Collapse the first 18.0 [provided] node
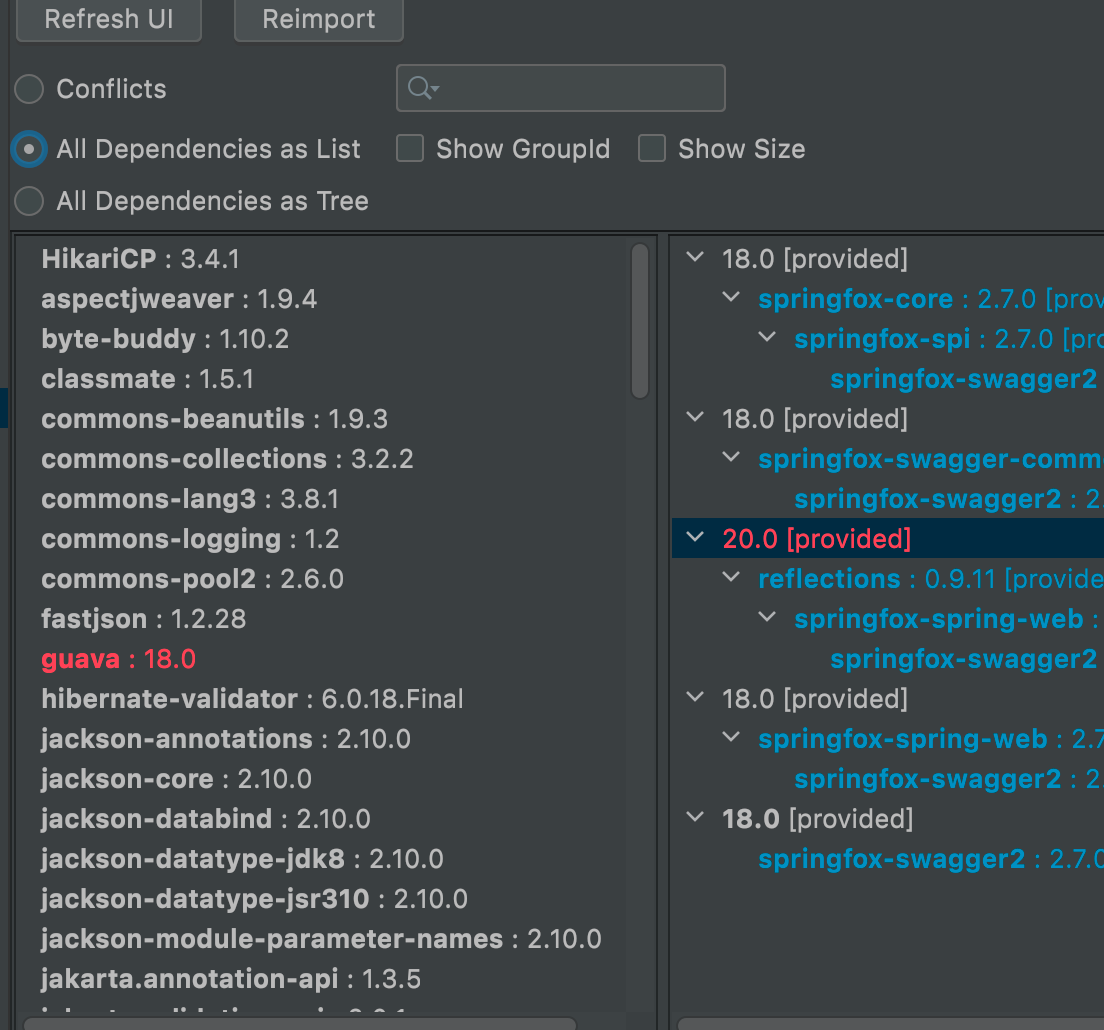Image resolution: width=1104 pixels, height=1030 pixels. [x=695, y=258]
